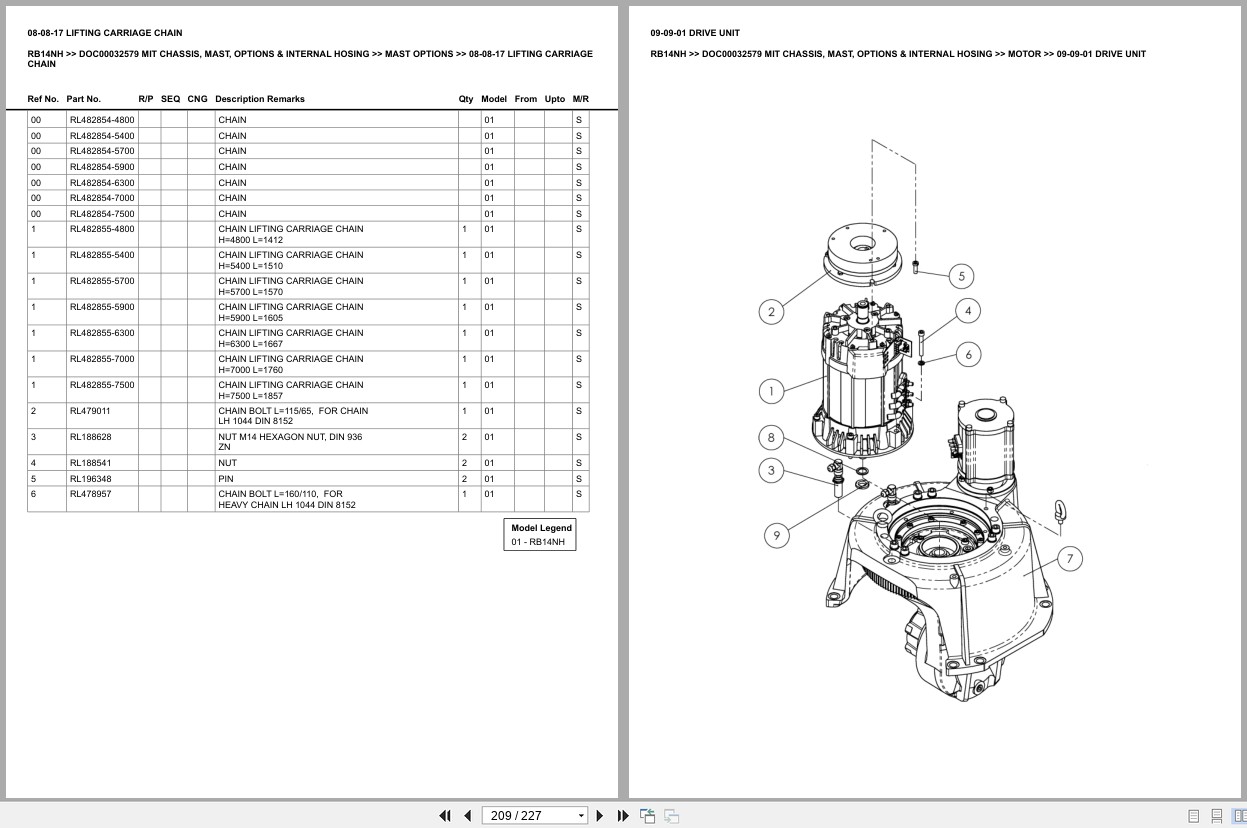Click callout balloon 2 on the brake disc
1247x828 pixels.
point(771,311)
